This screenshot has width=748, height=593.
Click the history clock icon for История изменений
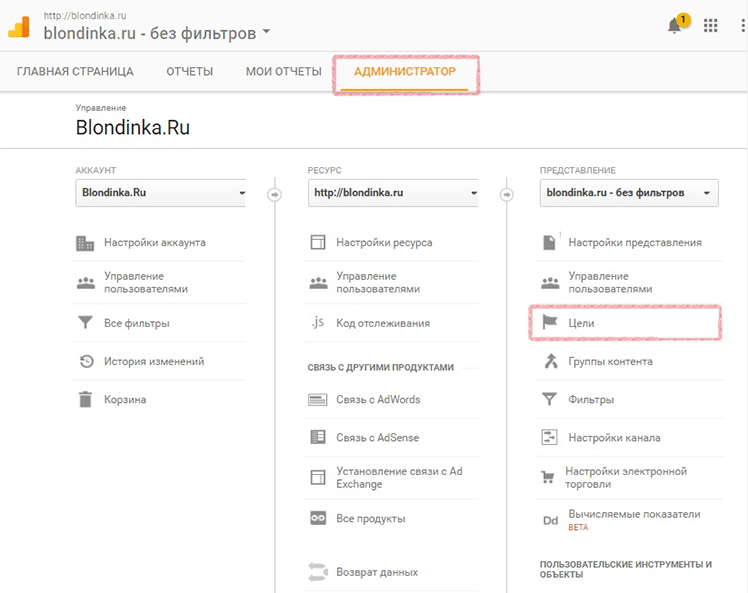tap(86, 361)
